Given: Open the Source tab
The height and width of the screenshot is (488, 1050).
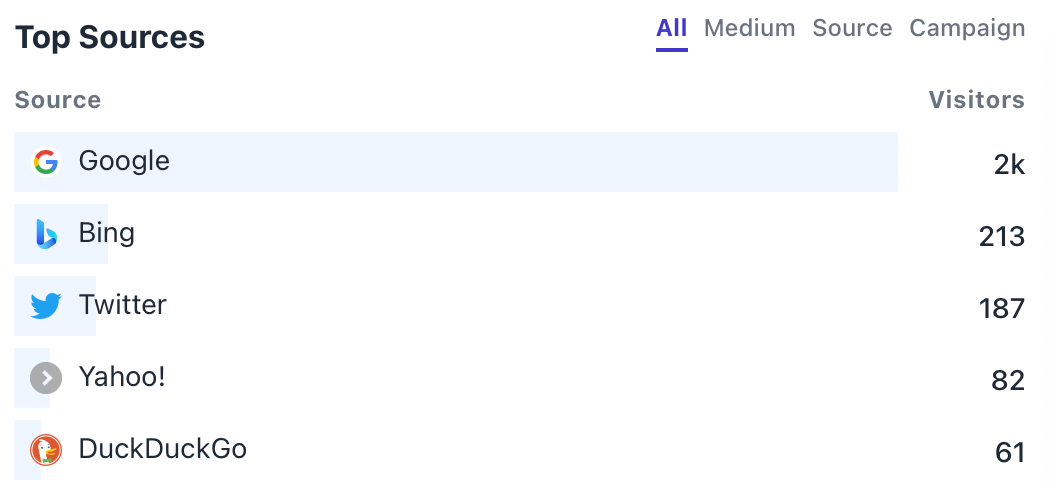Looking at the screenshot, I should click(x=852, y=28).
